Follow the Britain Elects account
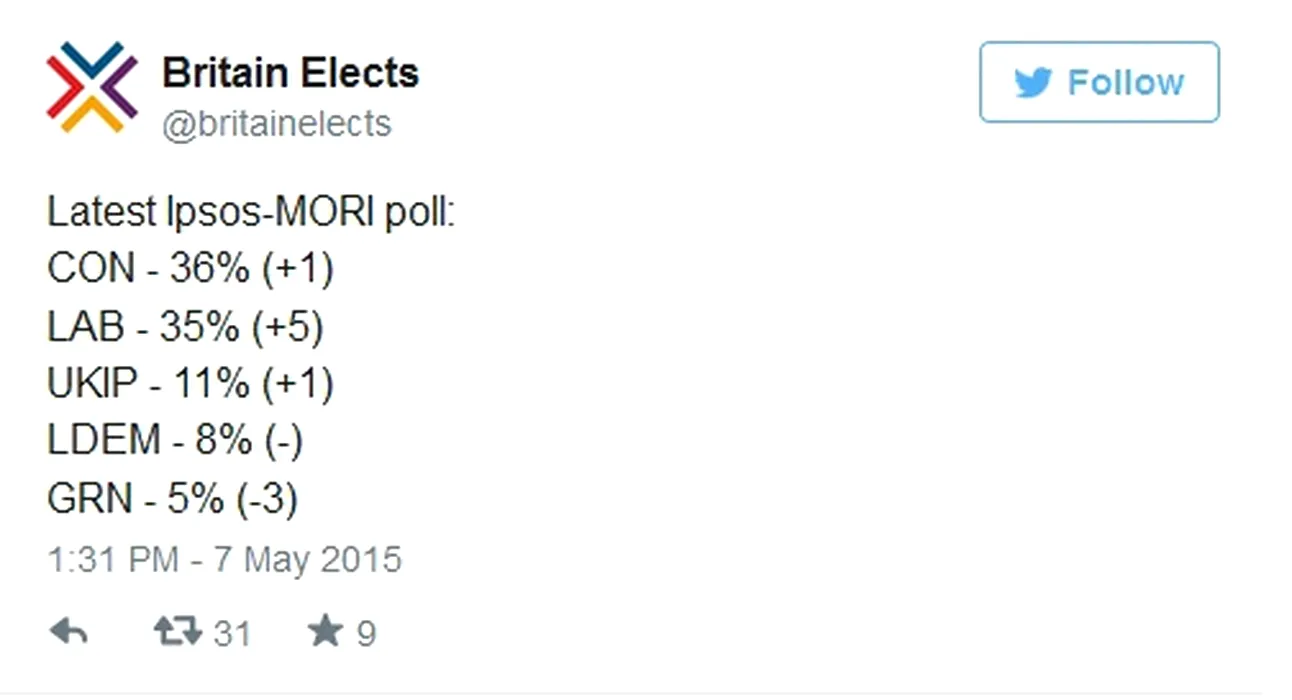Image resolution: width=1292 pixels, height=700 pixels. (1099, 82)
